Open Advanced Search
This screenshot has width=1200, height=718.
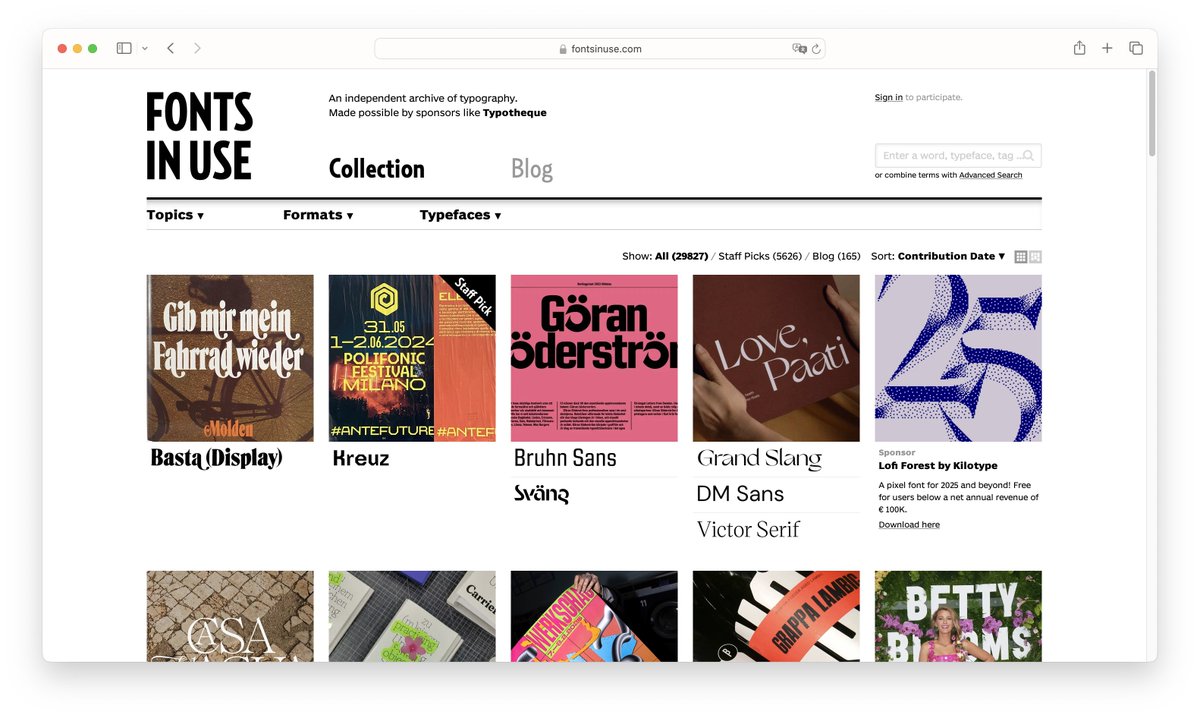(991, 174)
